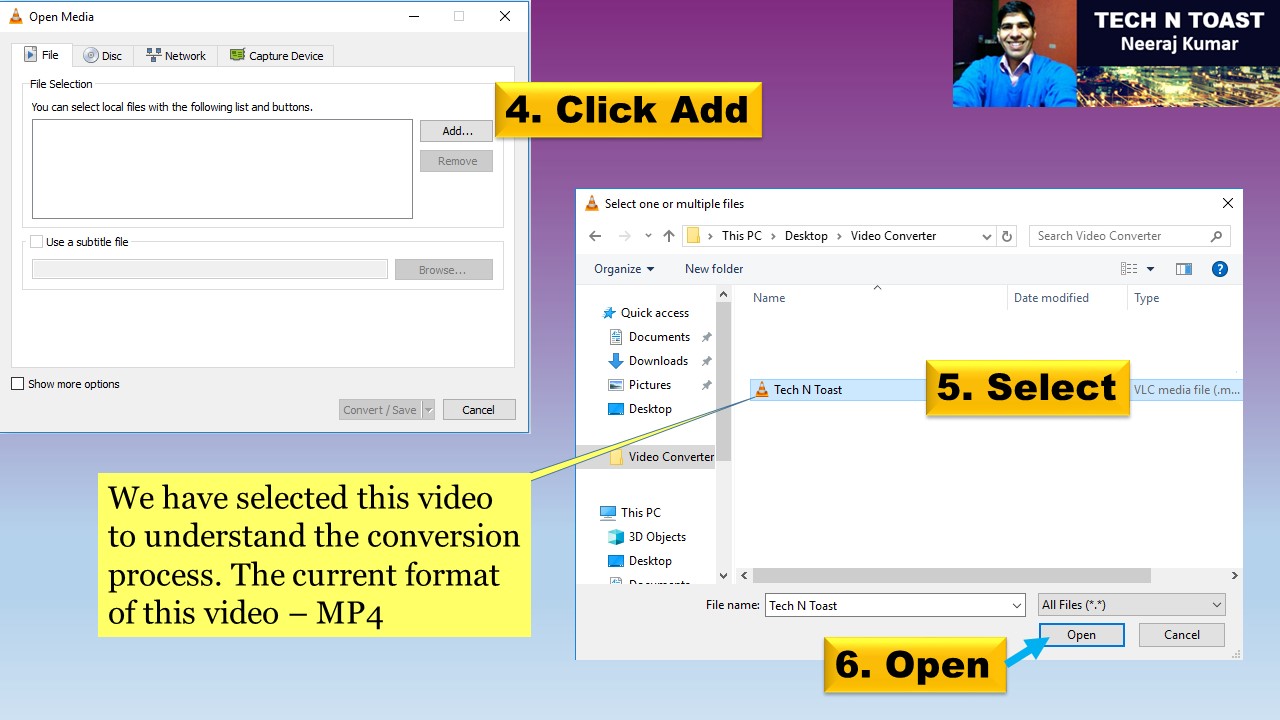Click the forward arrow in file dialog
The height and width of the screenshot is (720, 1280).
tap(625, 236)
